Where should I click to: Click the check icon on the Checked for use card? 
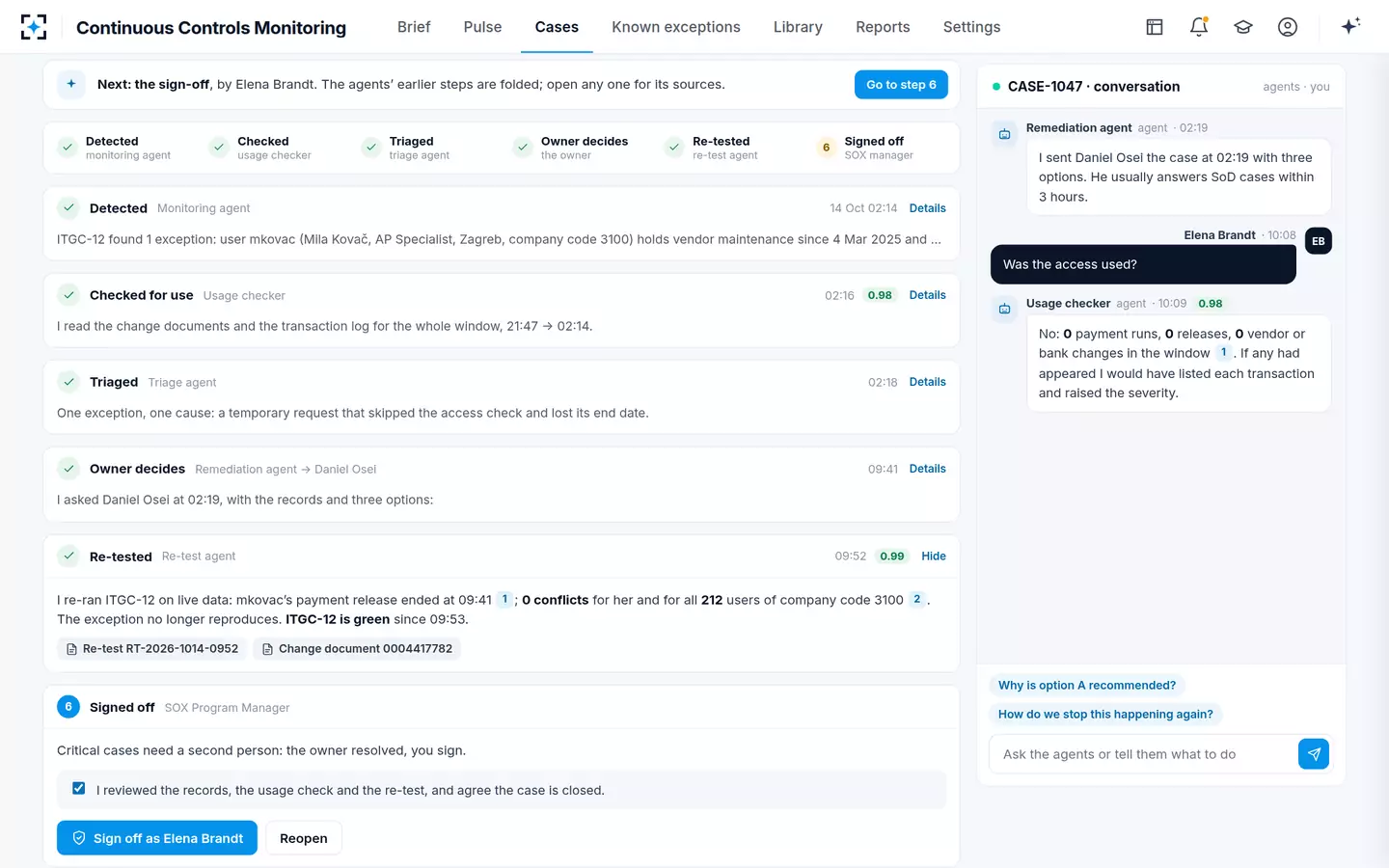pos(68,295)
